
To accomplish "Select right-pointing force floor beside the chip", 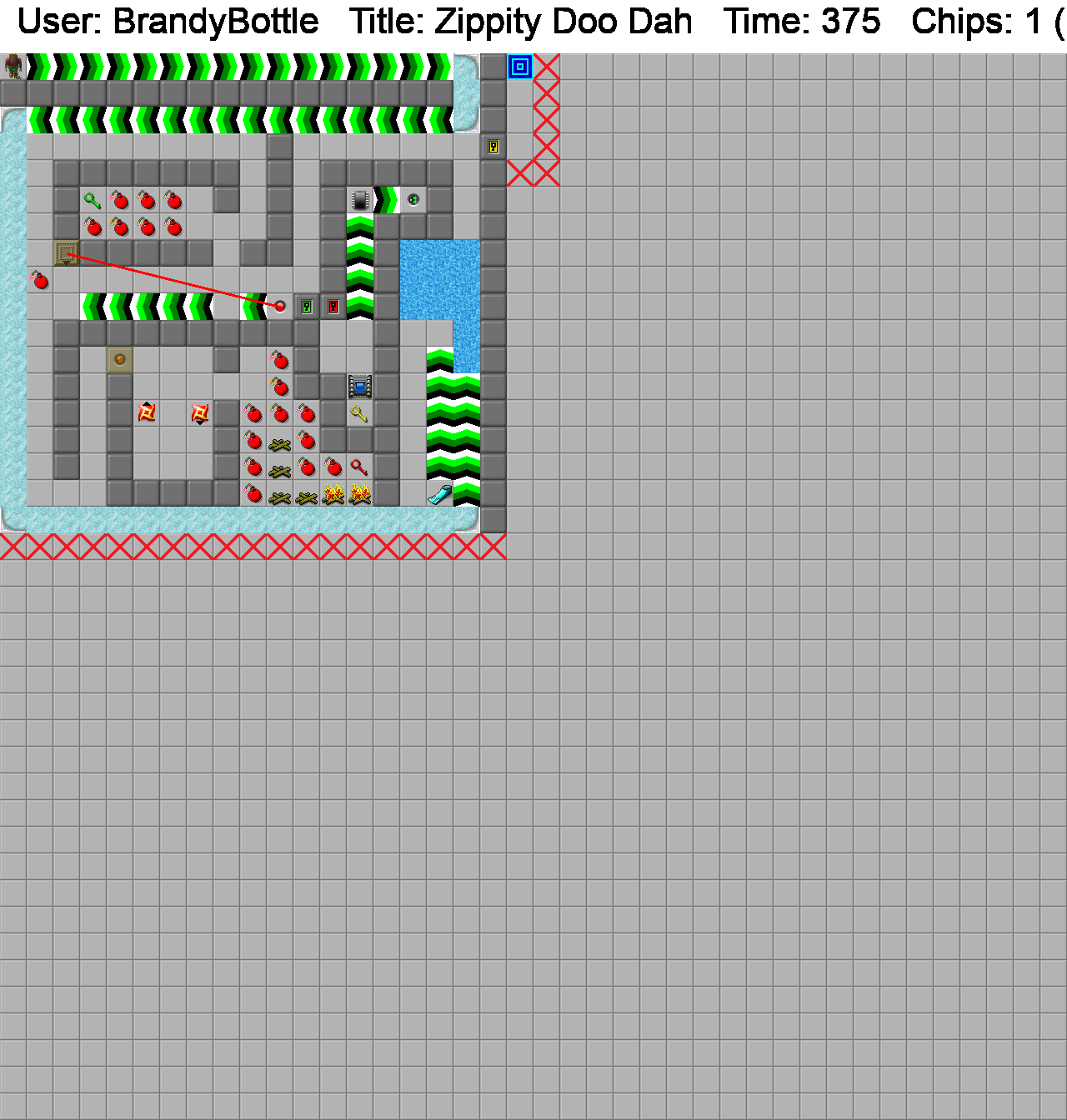I will coord(387,200).
